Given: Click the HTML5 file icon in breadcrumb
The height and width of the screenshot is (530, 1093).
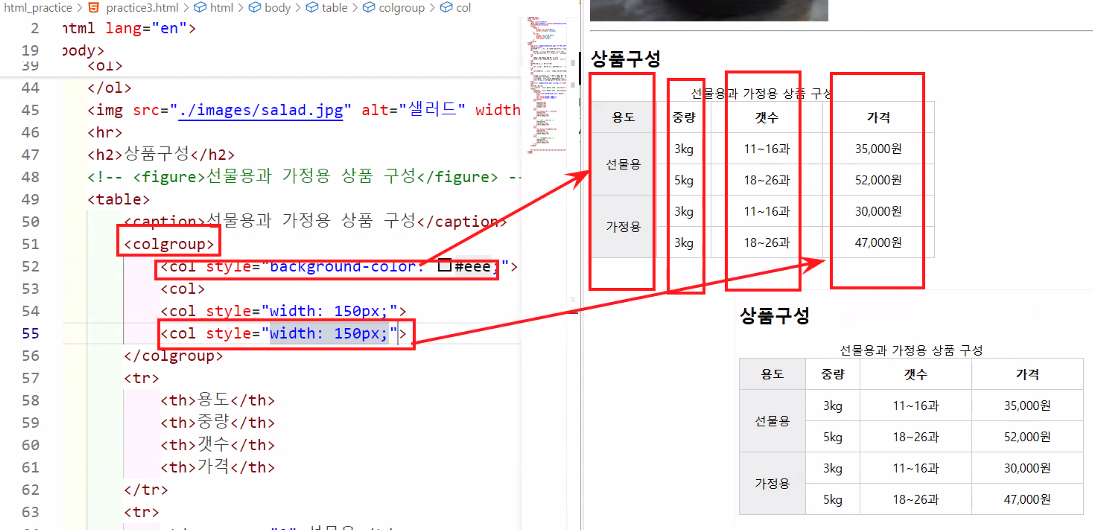Looking at the screenshot, I should coord(93,9).
